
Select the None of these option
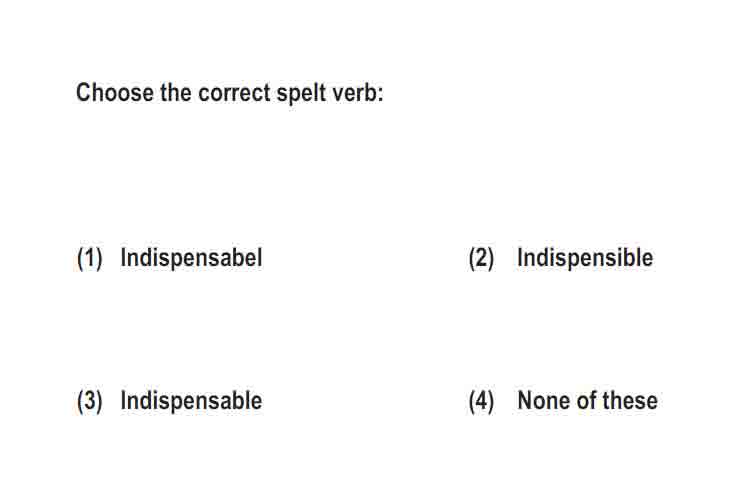(587, 400)
